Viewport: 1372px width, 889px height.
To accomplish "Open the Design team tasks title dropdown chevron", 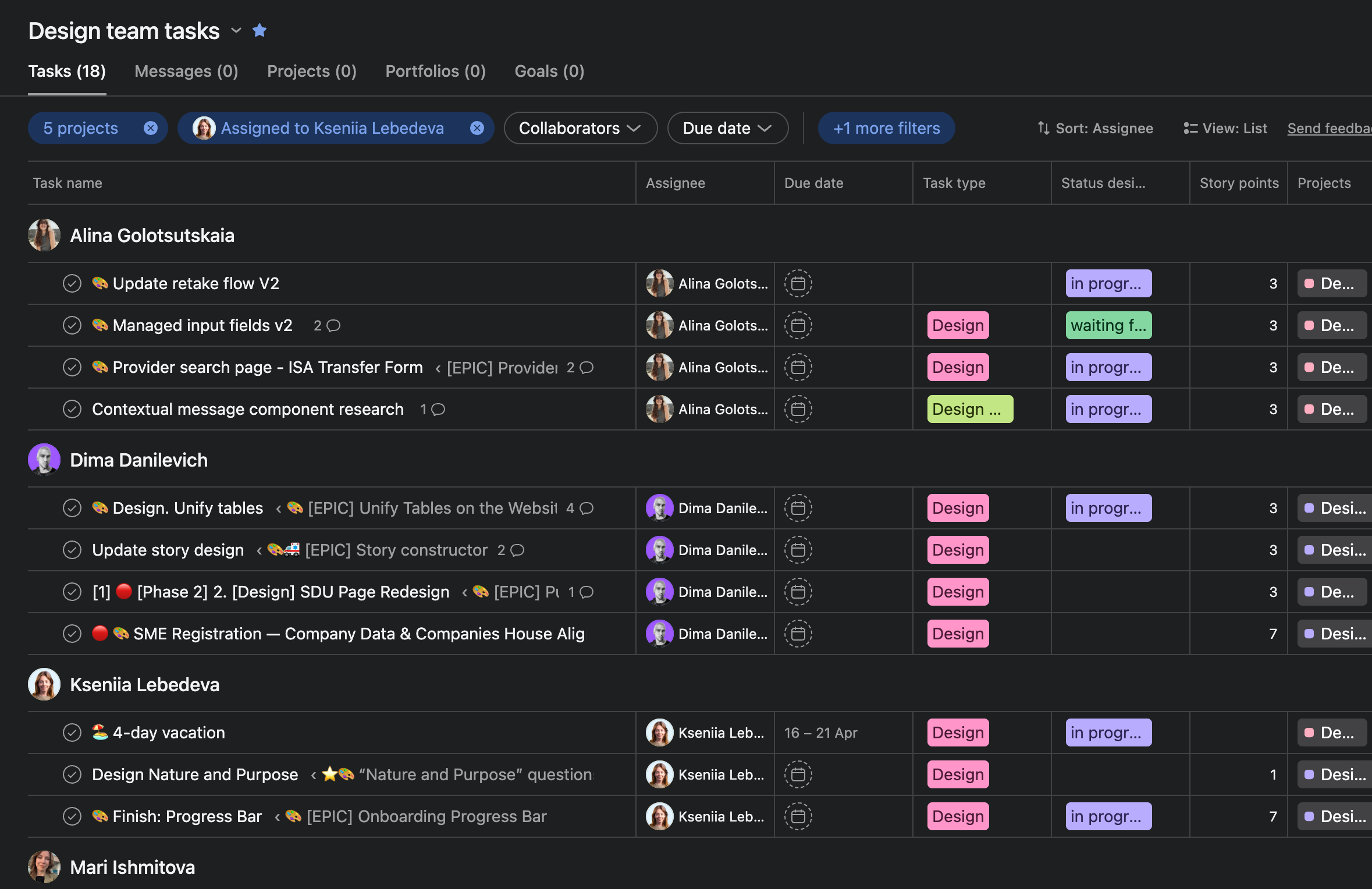I will pos(236,30).
